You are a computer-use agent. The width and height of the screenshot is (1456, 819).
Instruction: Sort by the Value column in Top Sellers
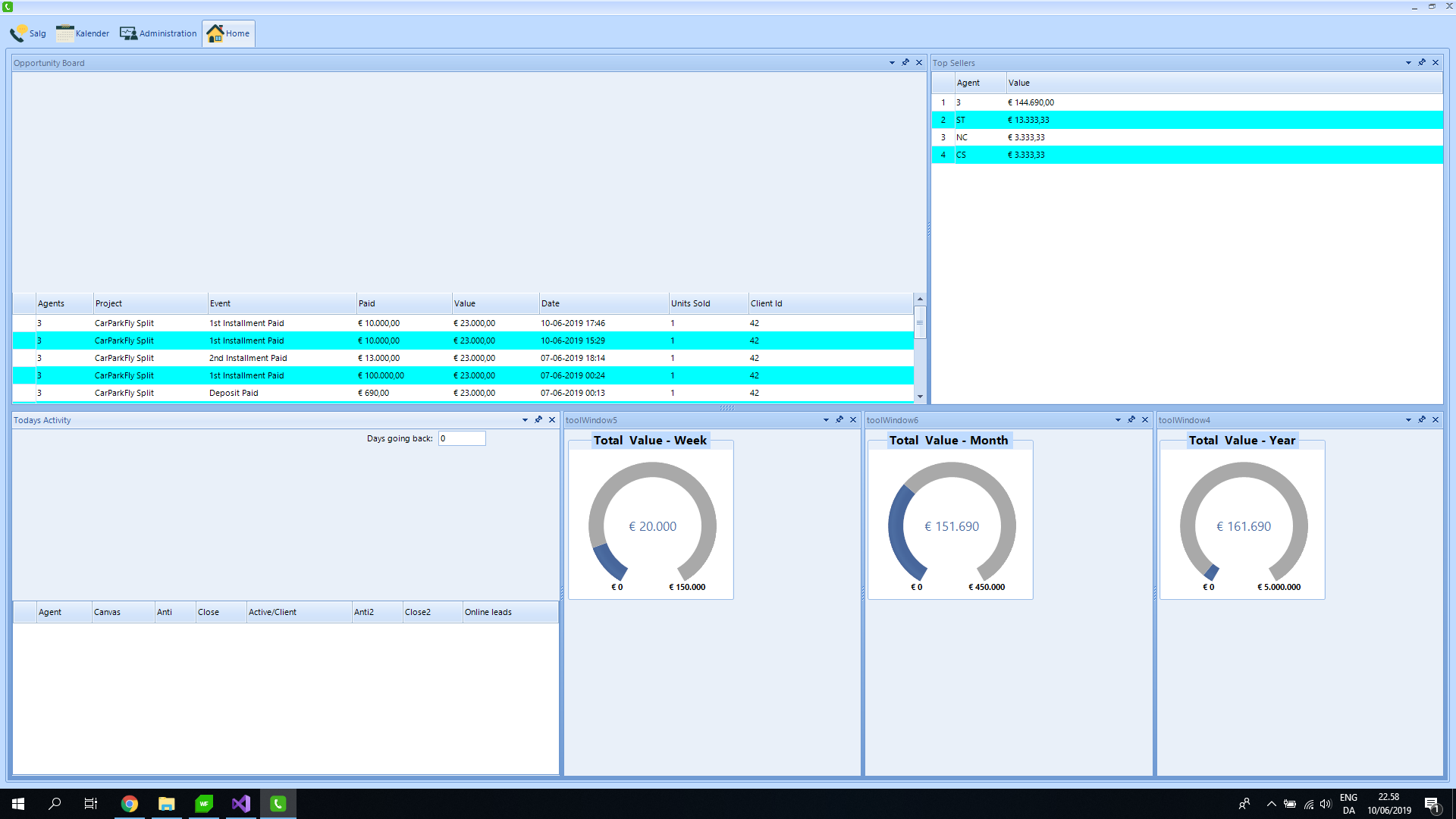click(1018, 83)
